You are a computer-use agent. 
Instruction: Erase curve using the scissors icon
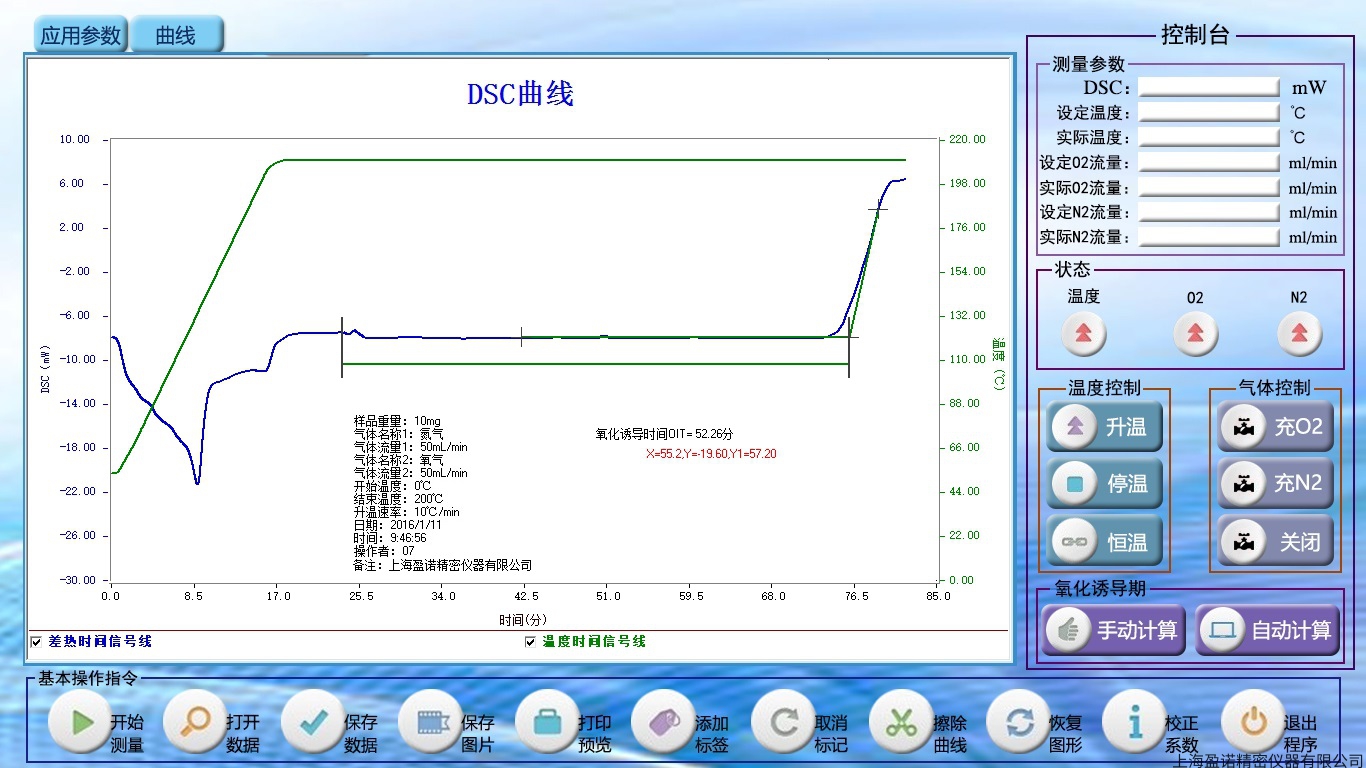(x=901, y=722)
